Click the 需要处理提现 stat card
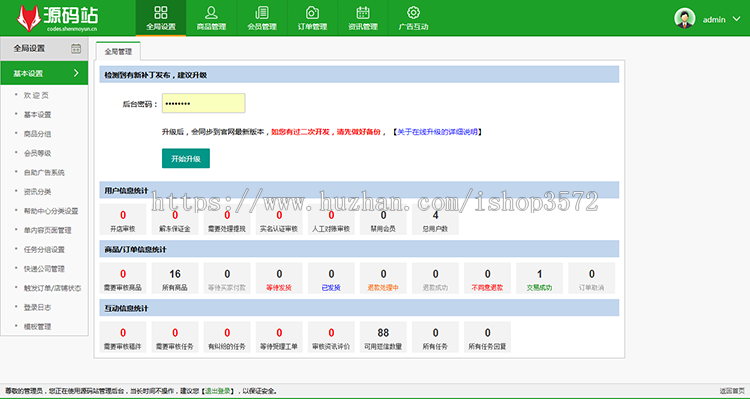This screenshot has height=399, width=750. 227,220
